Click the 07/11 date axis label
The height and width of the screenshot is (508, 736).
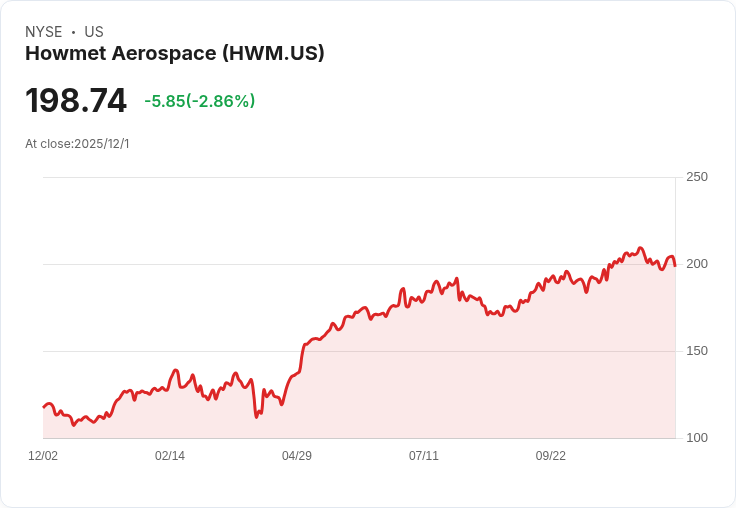[x=423, y=456]
